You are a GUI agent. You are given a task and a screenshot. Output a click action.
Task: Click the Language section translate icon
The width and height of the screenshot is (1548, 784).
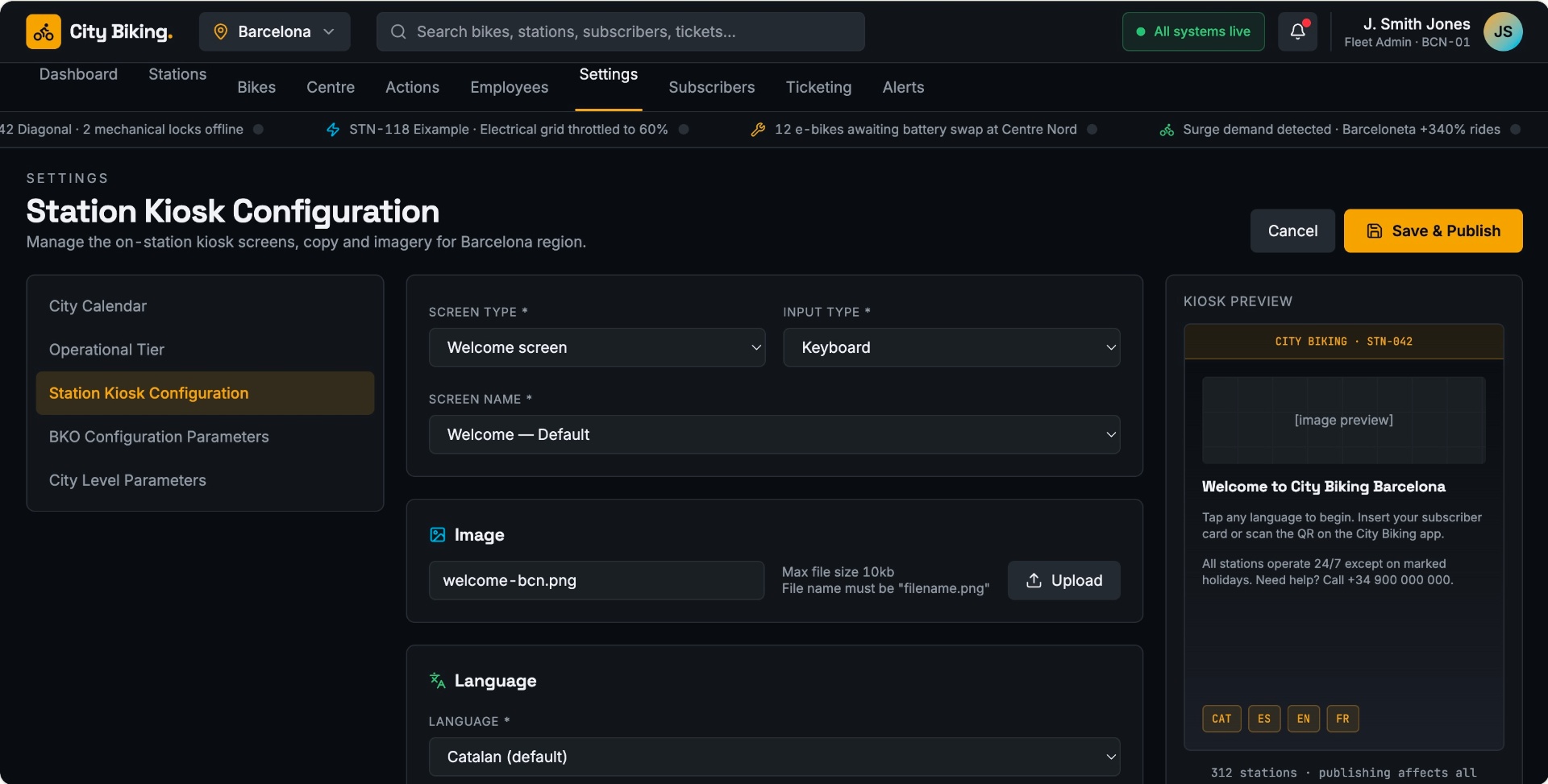point(438,681)
